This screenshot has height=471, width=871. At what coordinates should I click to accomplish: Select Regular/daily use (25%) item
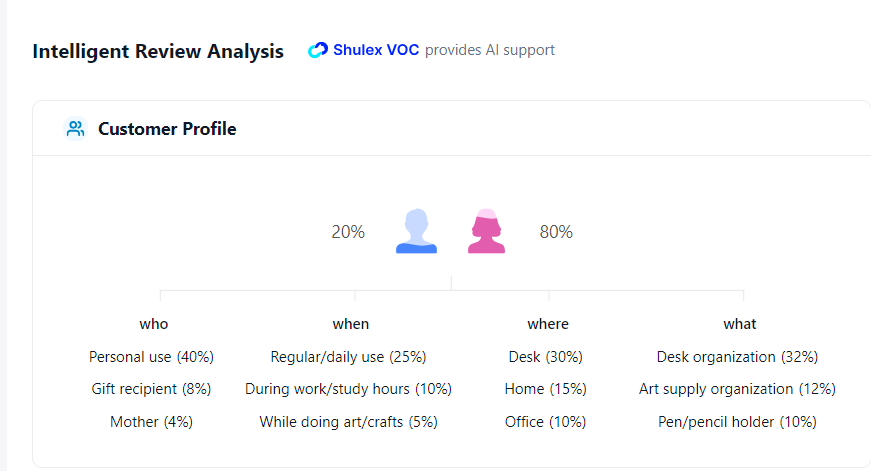point(348,357)
